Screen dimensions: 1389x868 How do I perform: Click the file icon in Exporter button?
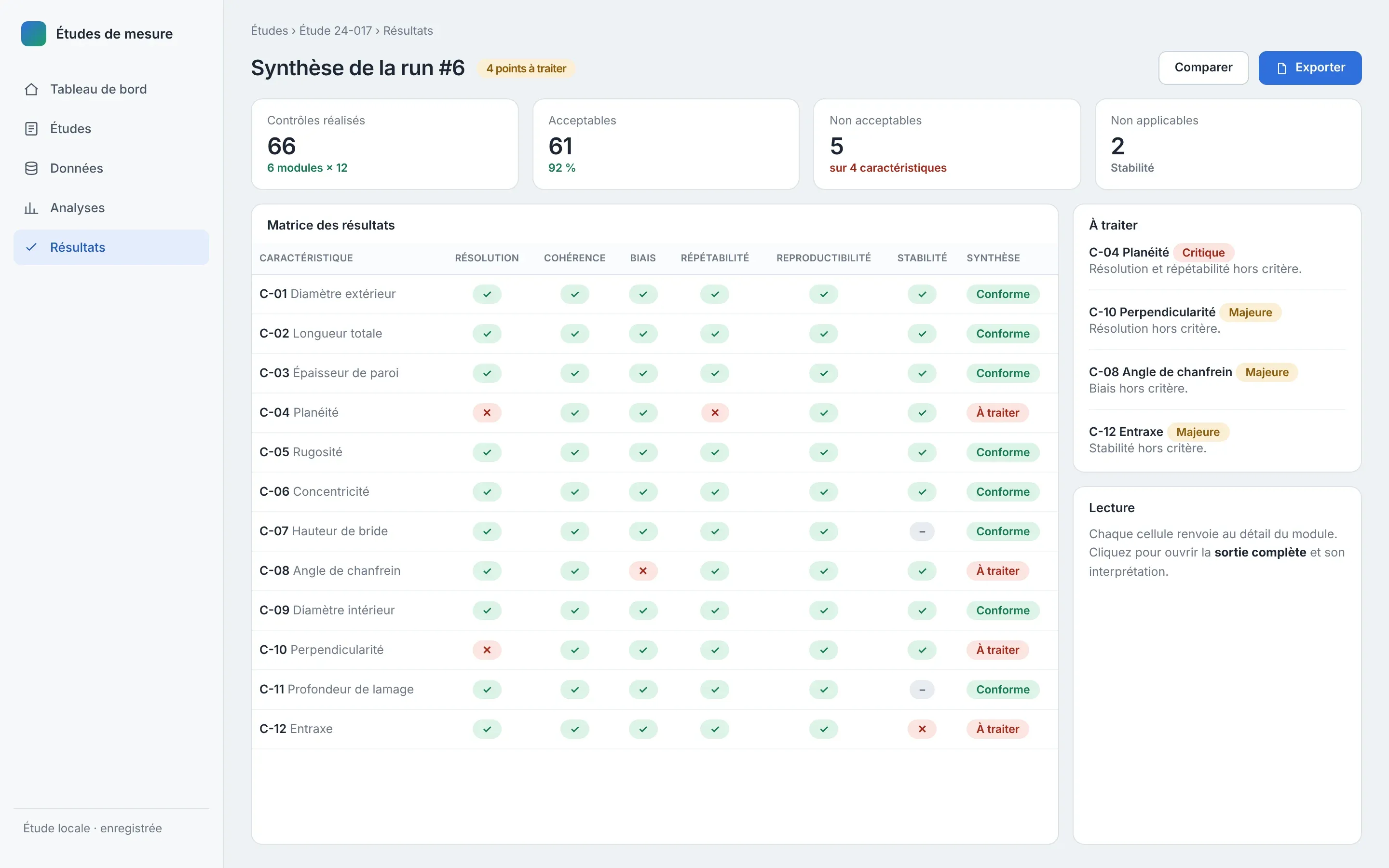pyautogui.click(x=1281, y=68)
